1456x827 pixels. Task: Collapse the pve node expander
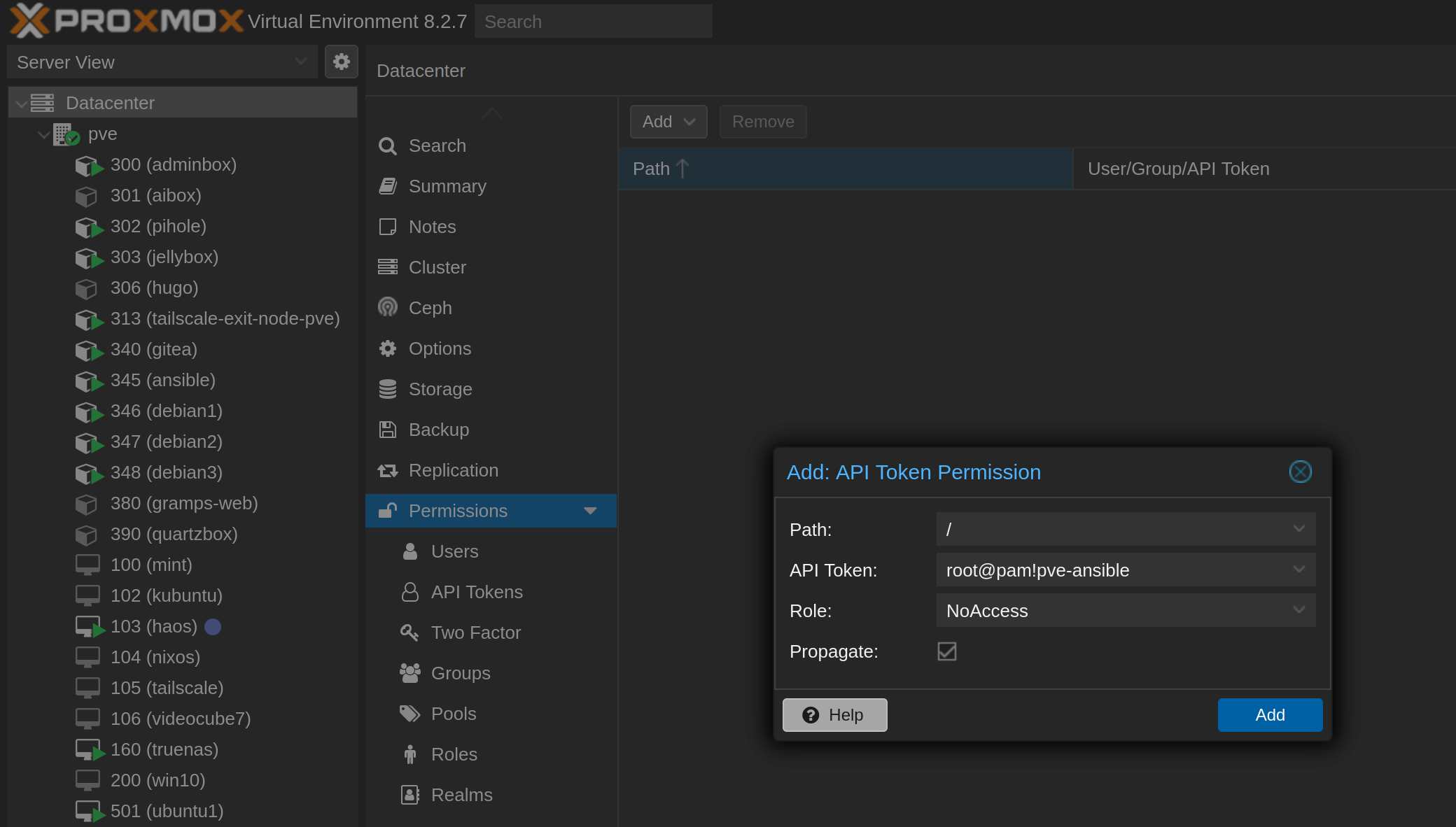[x=43, y=134]
